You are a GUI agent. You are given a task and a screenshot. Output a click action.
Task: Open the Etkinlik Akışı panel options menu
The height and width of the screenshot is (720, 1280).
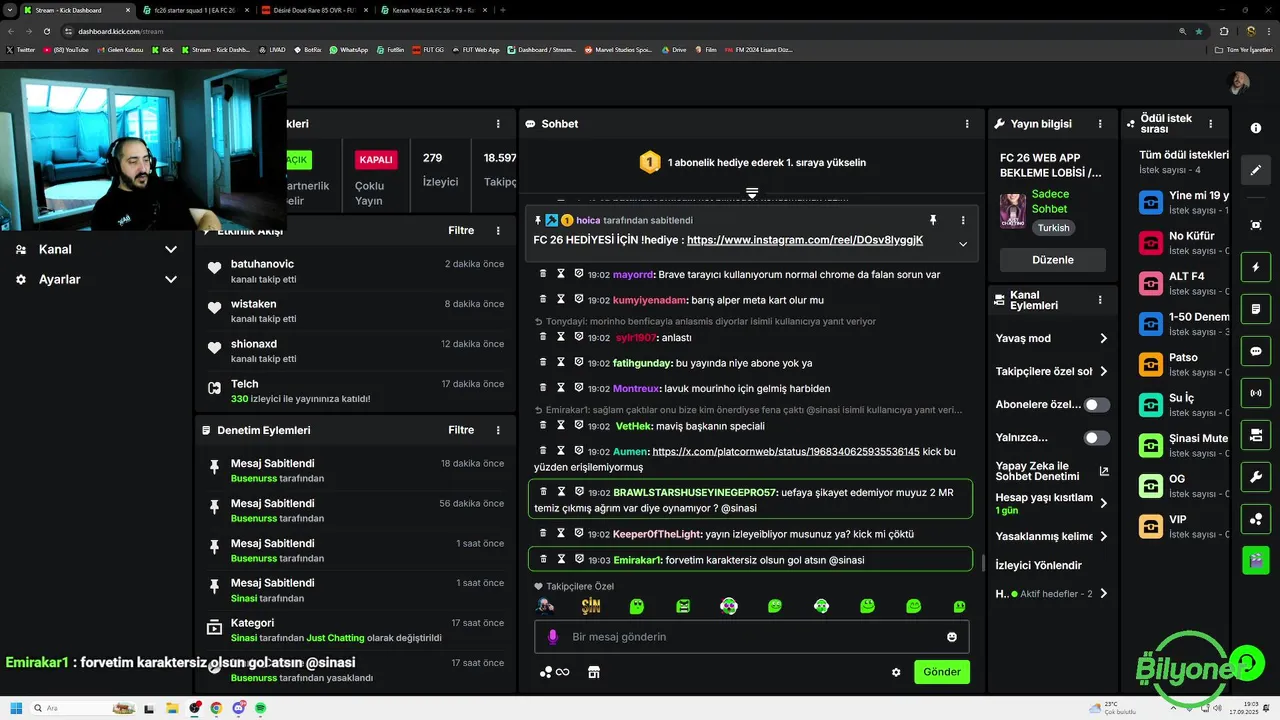(x=498, y=231)
